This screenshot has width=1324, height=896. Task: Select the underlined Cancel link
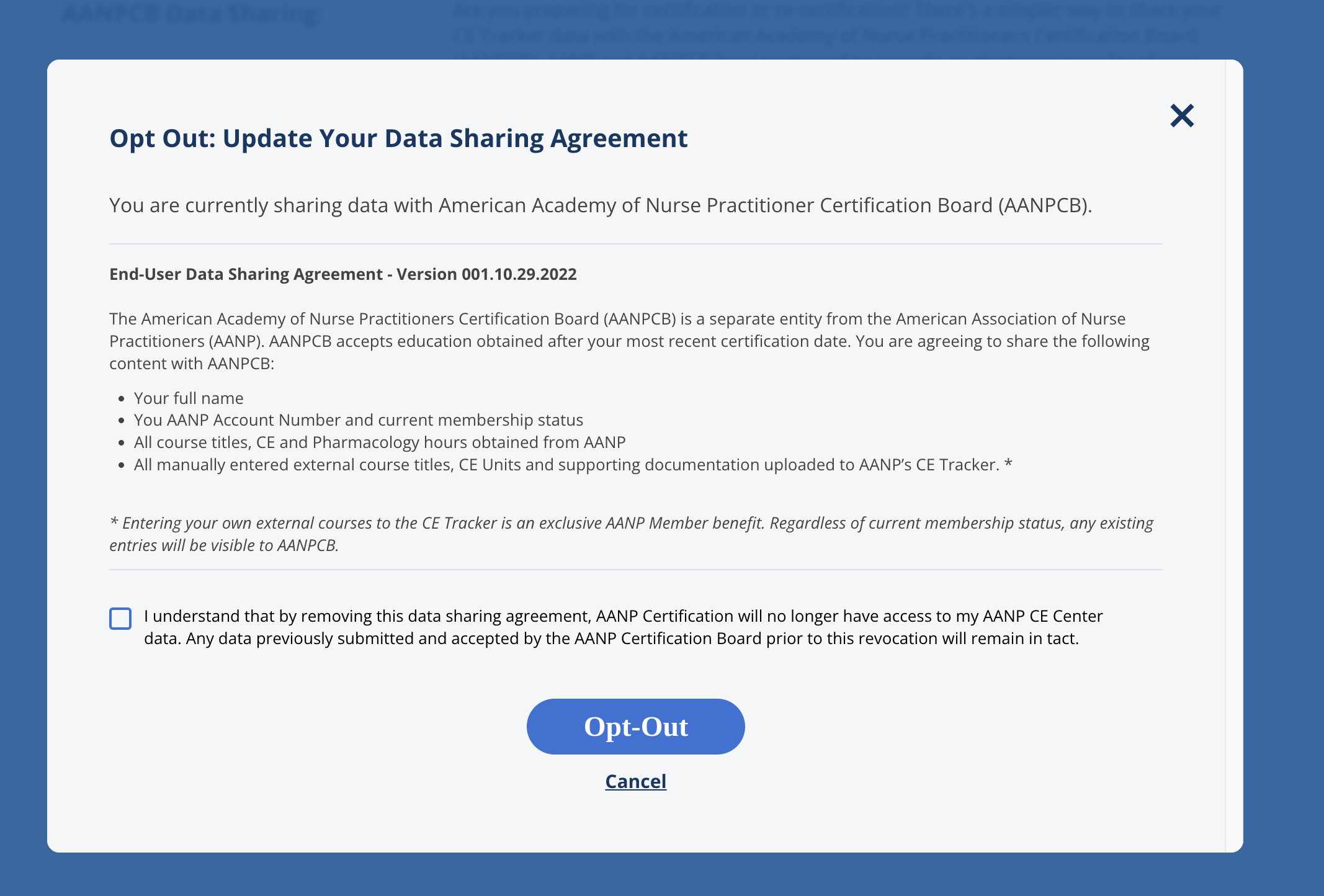[635, 781]
